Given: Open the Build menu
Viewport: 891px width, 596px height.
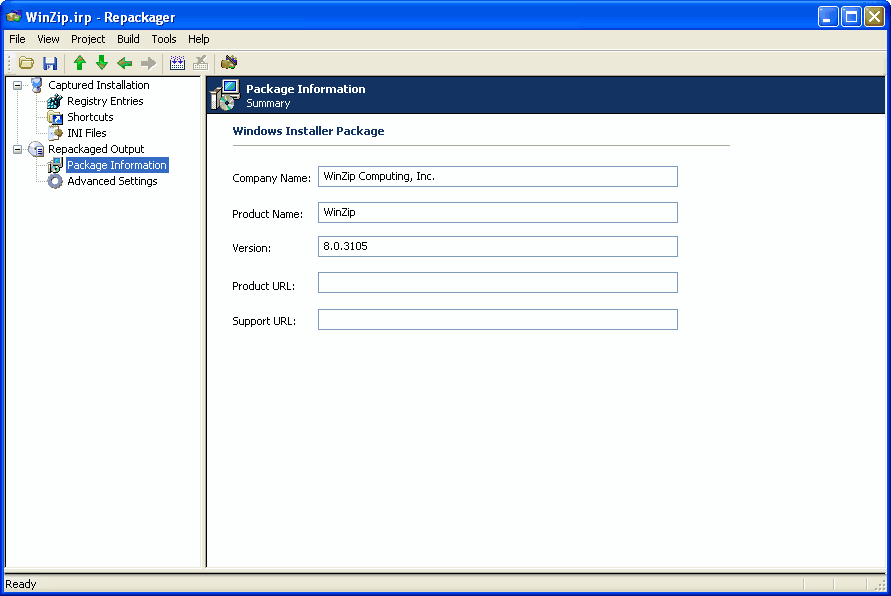Looking at the screenshot, I should click(x=128, y=39).
